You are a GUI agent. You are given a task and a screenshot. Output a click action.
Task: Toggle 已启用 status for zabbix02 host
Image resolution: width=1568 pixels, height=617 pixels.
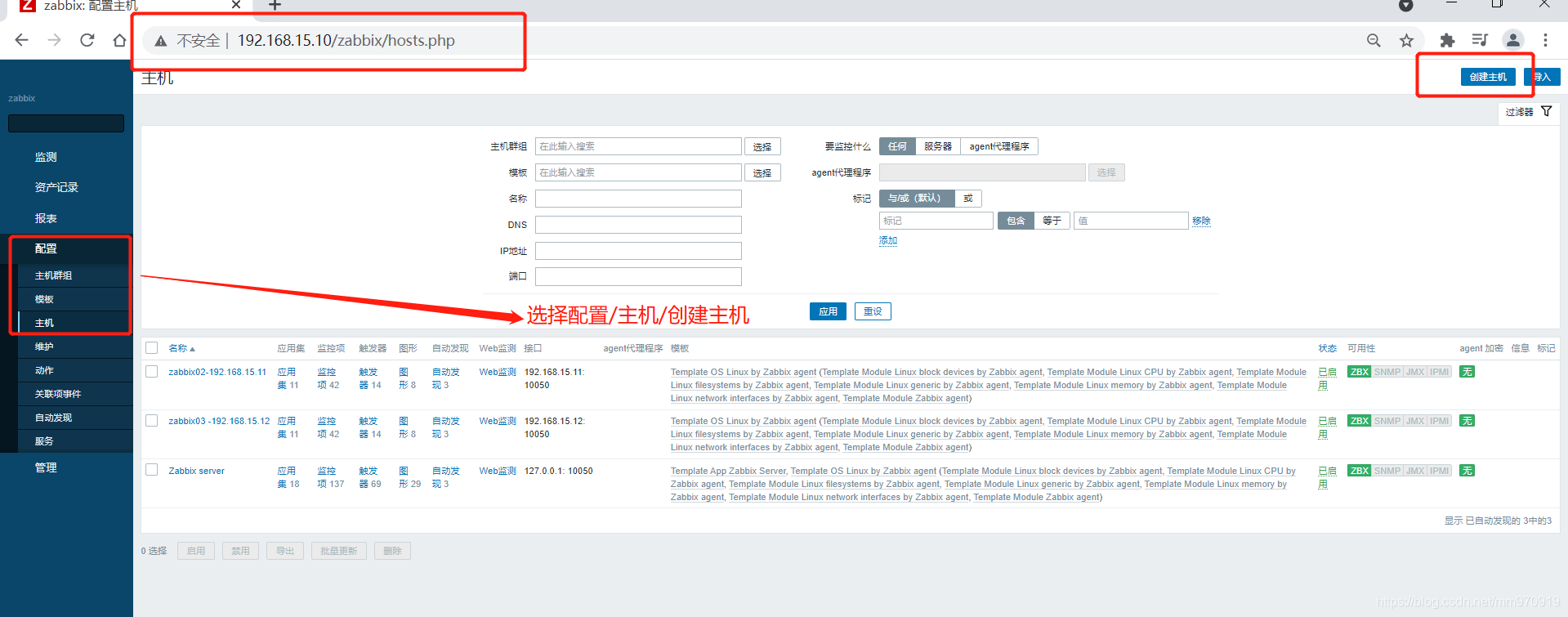pyautogui.click(x=1327, y=378)
